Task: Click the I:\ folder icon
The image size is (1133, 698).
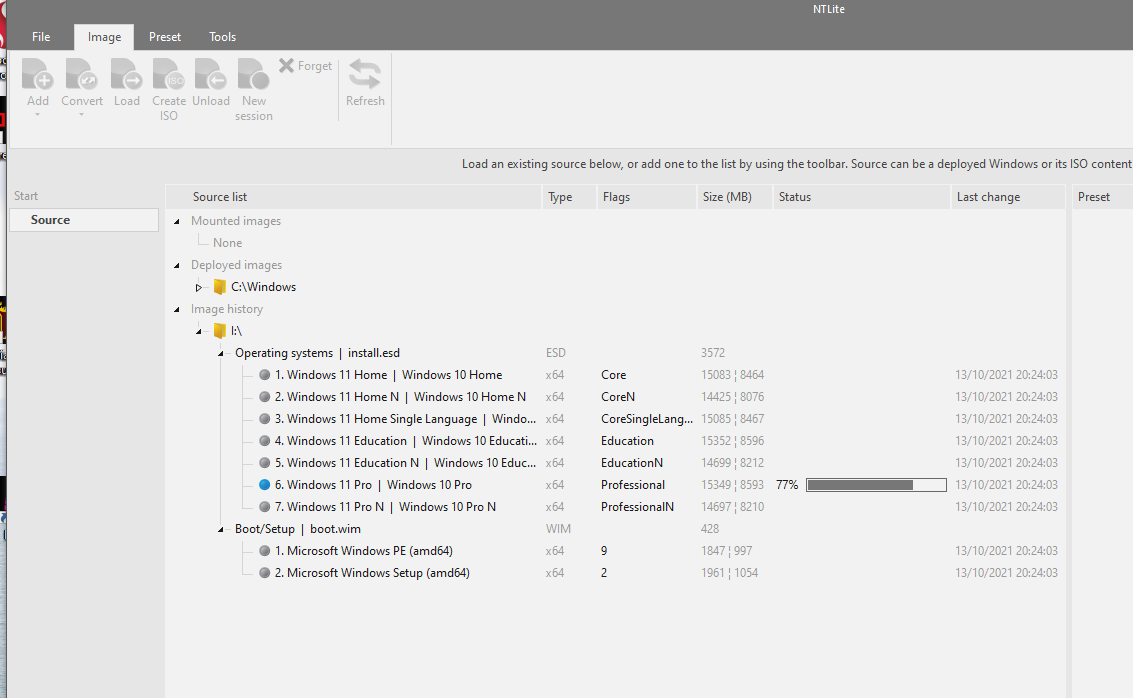Action: [x=220, y=331]
